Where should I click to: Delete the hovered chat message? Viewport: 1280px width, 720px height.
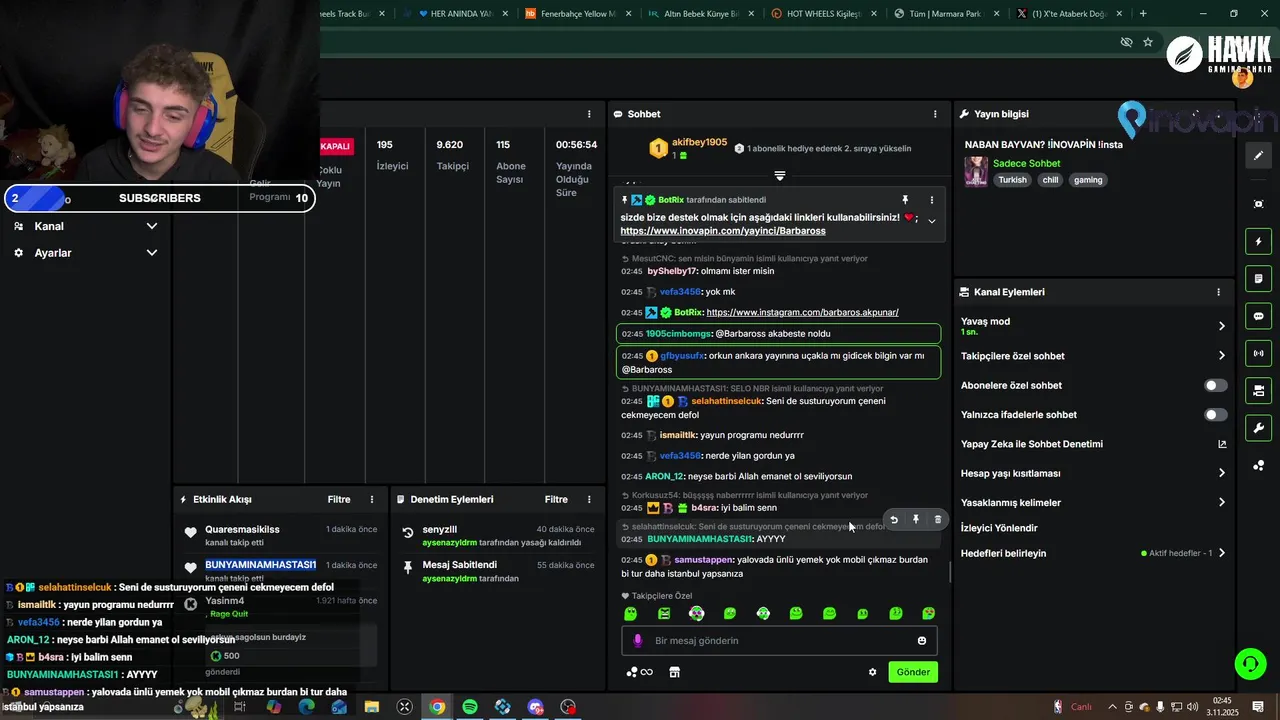tap(937, 520)
